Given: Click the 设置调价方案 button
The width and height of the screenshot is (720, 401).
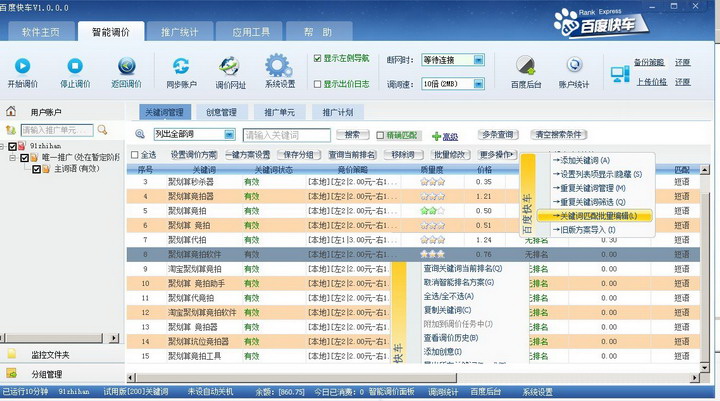Looking at the screenshot, I should [x=194, y=155].
